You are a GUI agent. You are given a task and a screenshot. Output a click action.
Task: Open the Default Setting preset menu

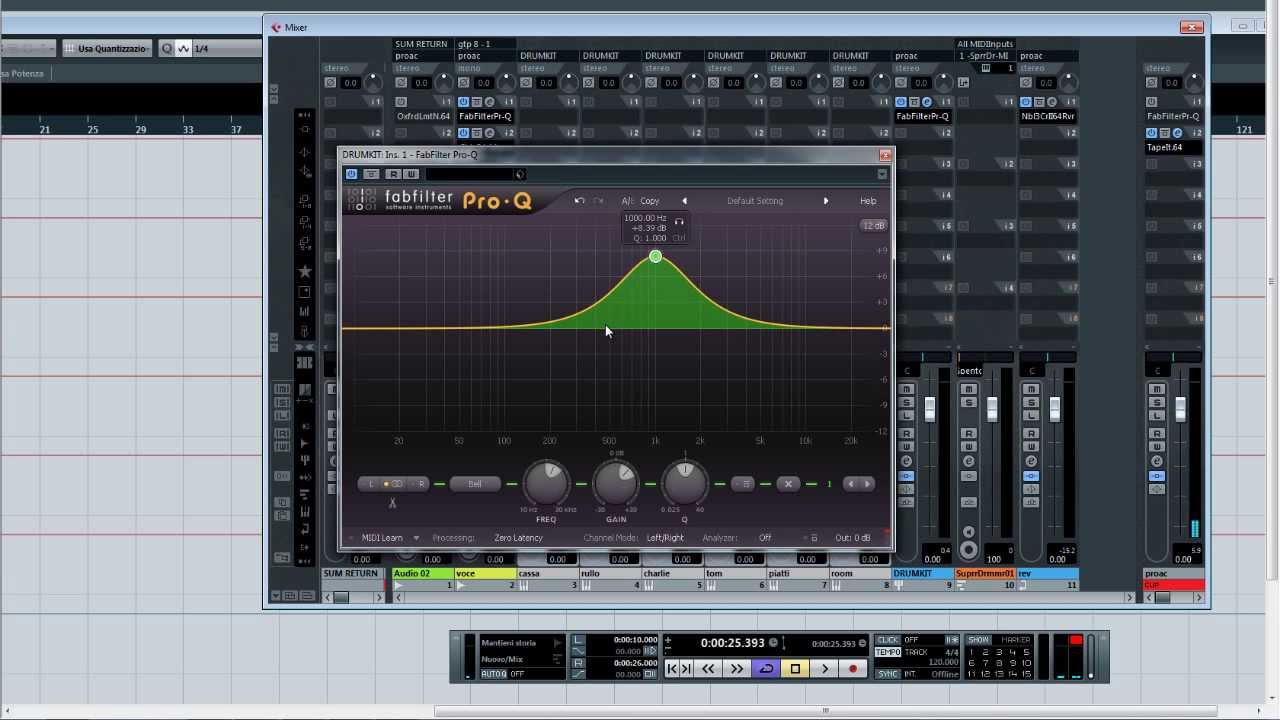755,201
